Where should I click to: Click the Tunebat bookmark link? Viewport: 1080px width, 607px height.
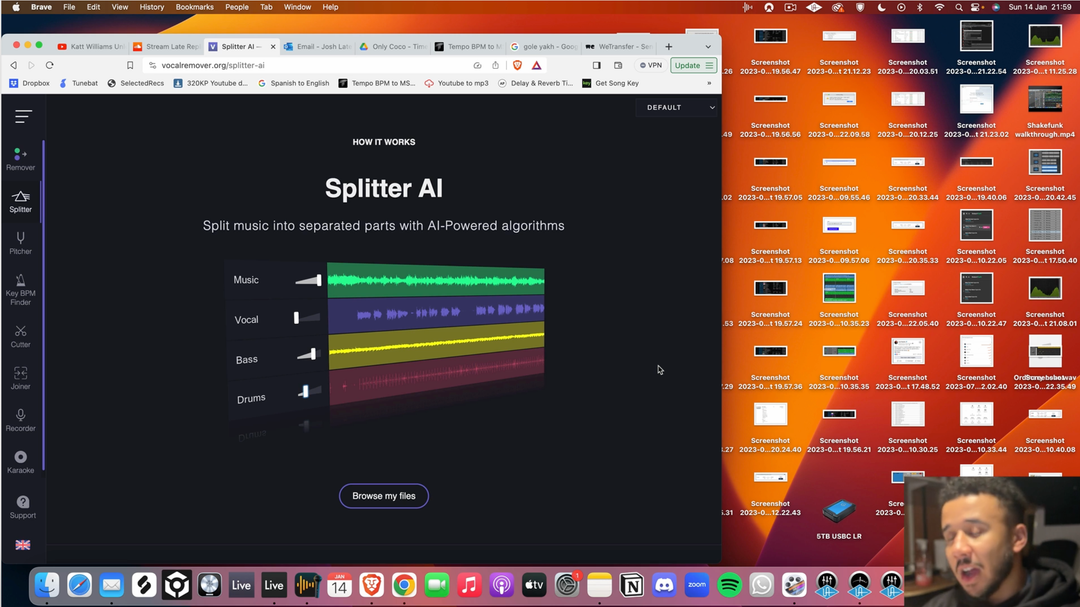[78, 83]
